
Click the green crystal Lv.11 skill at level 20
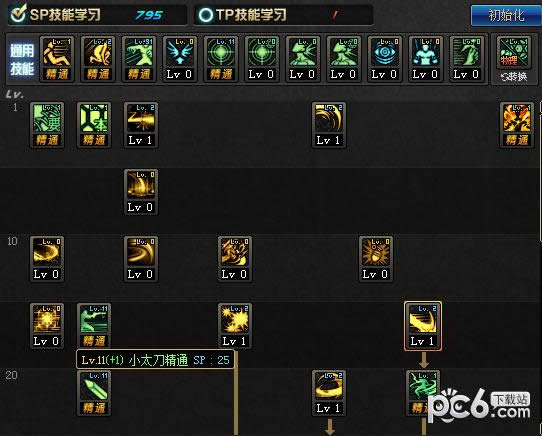pos(94,393)
